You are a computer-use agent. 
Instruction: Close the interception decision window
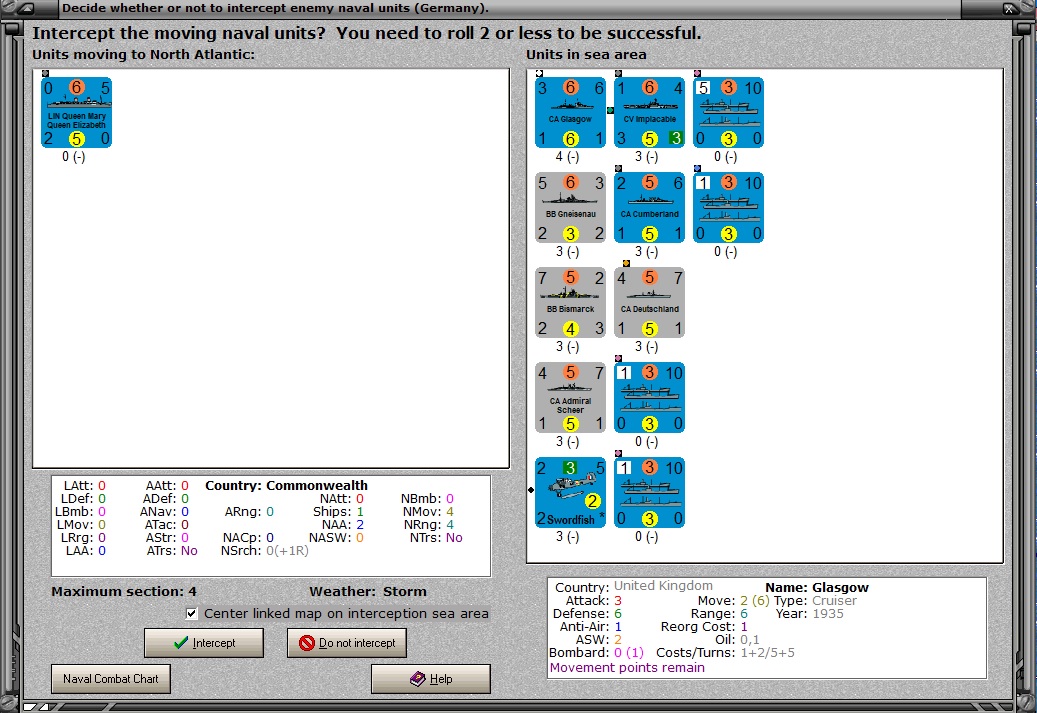pyautogui.click(x=1010, y=9)
